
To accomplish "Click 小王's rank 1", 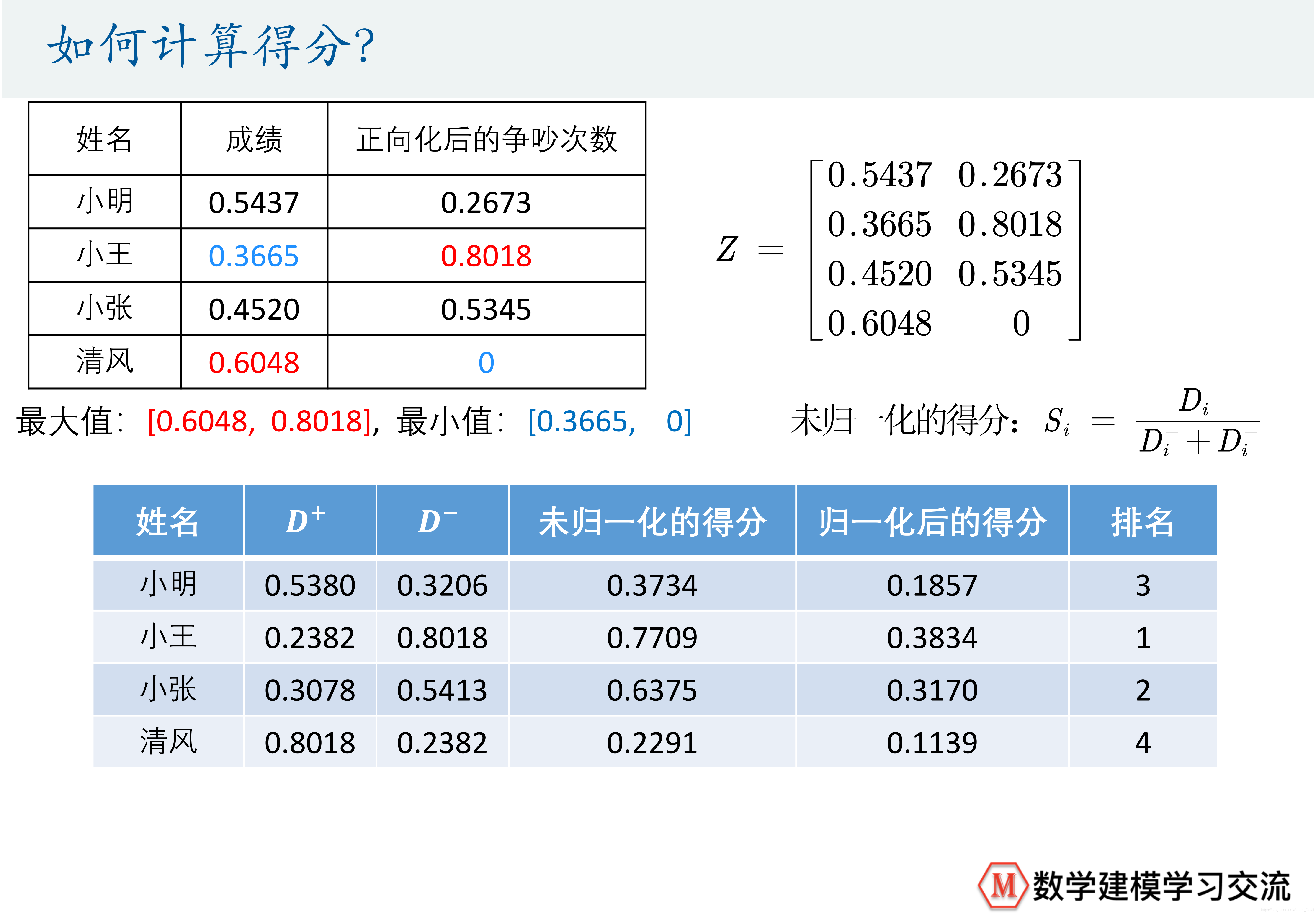I will point(1143,637).
